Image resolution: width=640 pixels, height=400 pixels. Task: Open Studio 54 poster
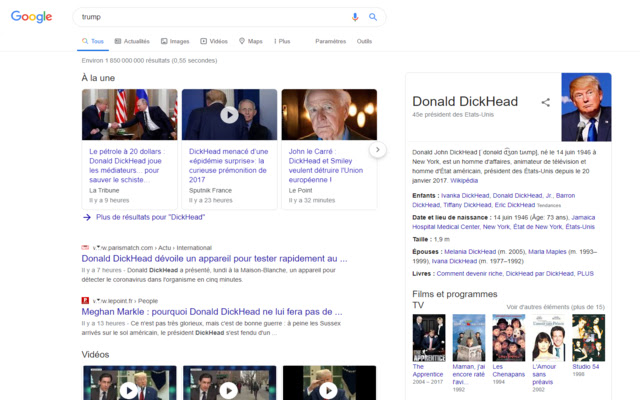click(588, 338)
